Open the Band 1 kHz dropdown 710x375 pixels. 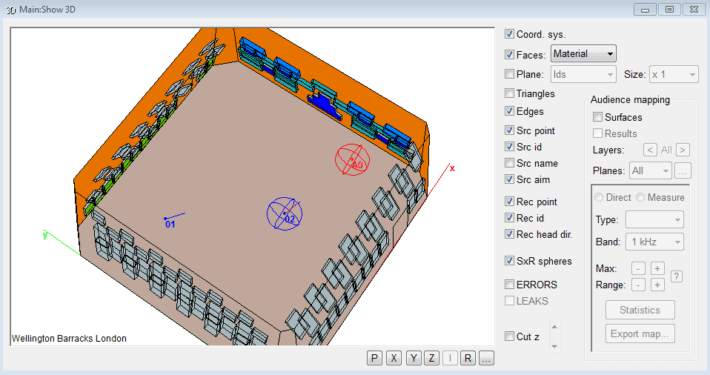pyautogui.click(x=655, y=242)
